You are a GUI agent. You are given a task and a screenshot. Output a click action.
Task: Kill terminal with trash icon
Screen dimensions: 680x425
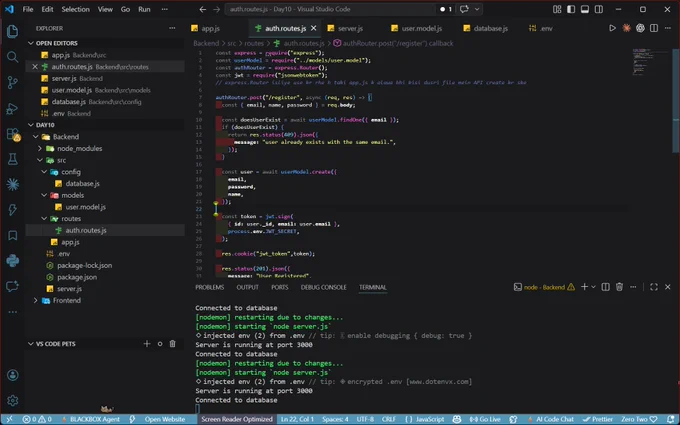(x=619, y=287)
